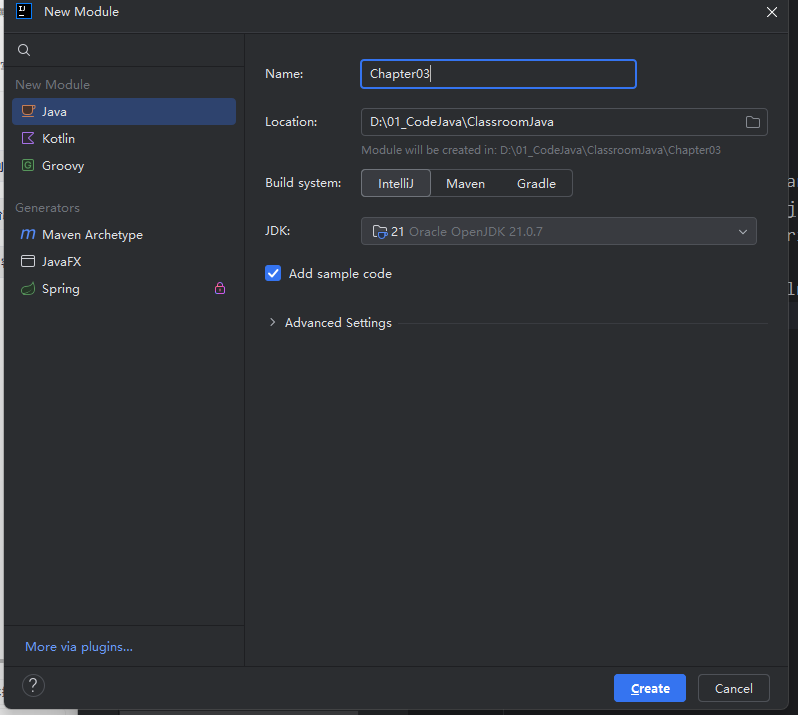This screenshot has height=715, width=798.
Task: Choose the JavaFX generator
Action: pyautogui.click(x=124, y=261)
